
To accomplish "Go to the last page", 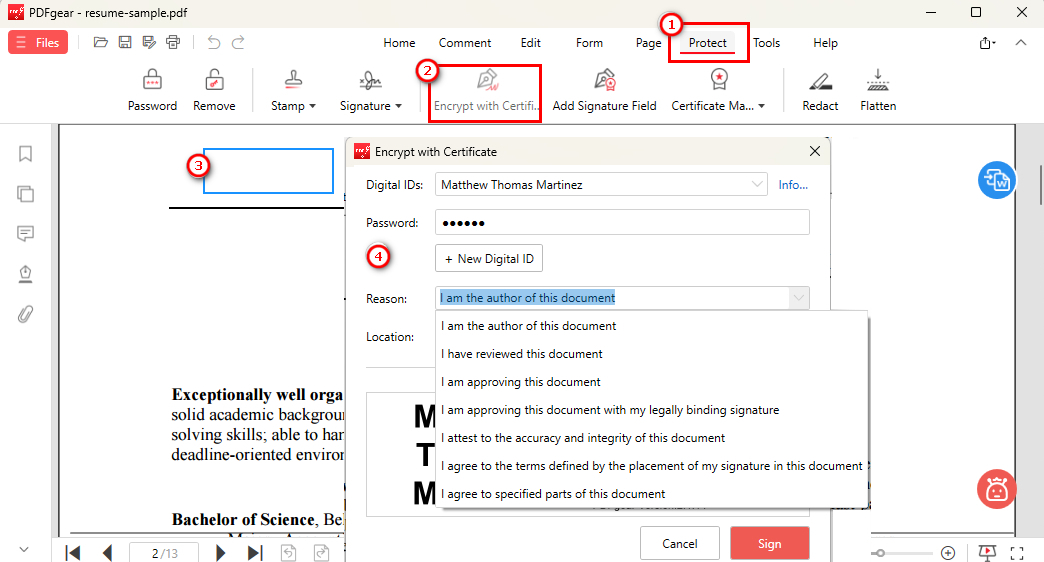I will (x=255, y=553).
